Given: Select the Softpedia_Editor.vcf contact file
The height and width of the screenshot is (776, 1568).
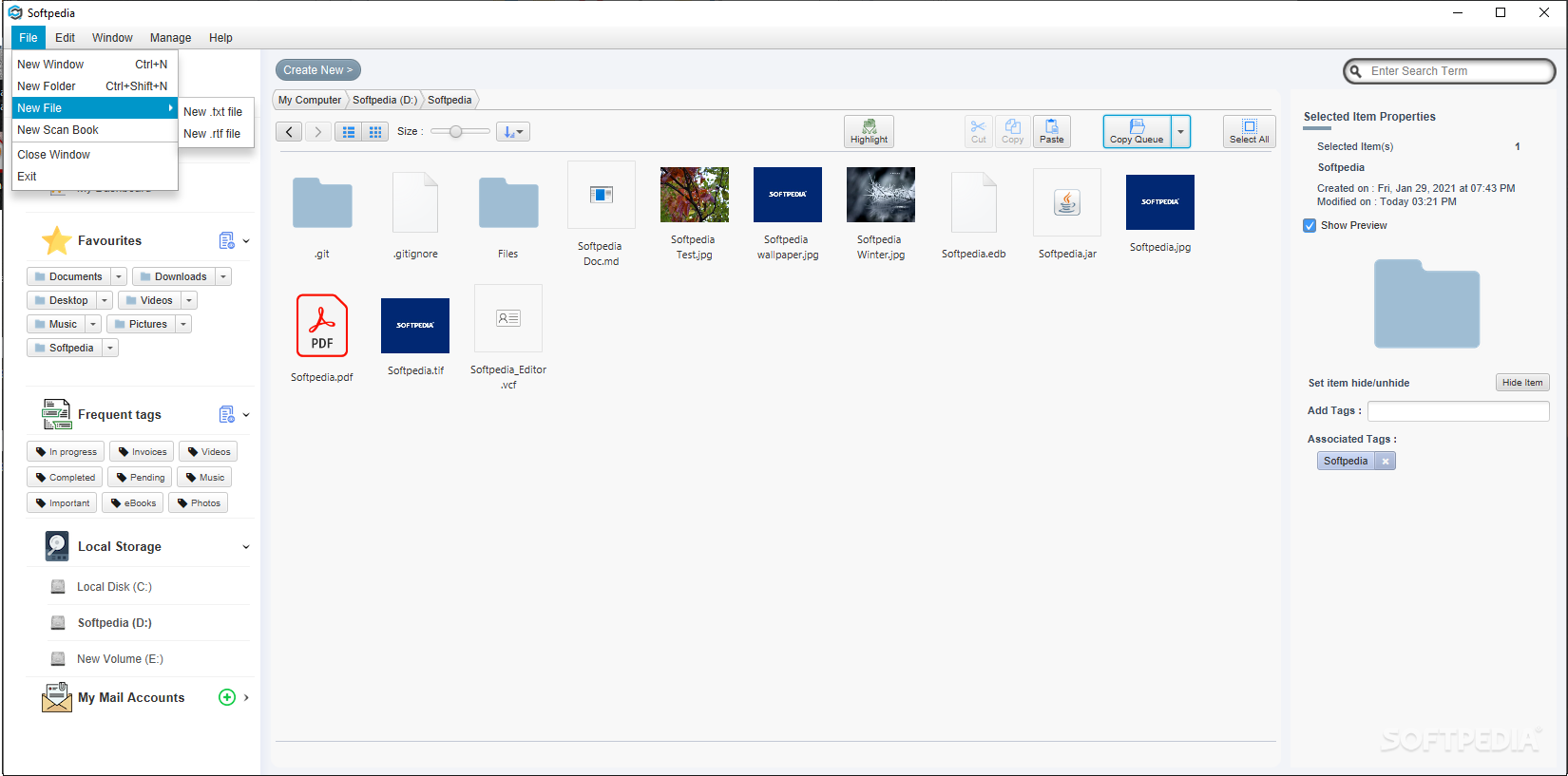Looking at the screenshot, I should click(508, 318).
